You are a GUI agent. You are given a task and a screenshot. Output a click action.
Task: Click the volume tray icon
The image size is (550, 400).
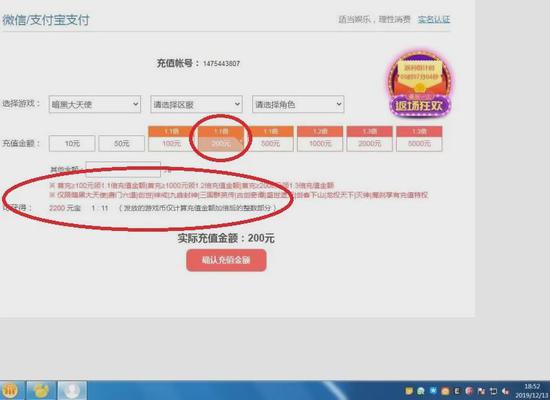pyautogui.click(x=505, y=391)
